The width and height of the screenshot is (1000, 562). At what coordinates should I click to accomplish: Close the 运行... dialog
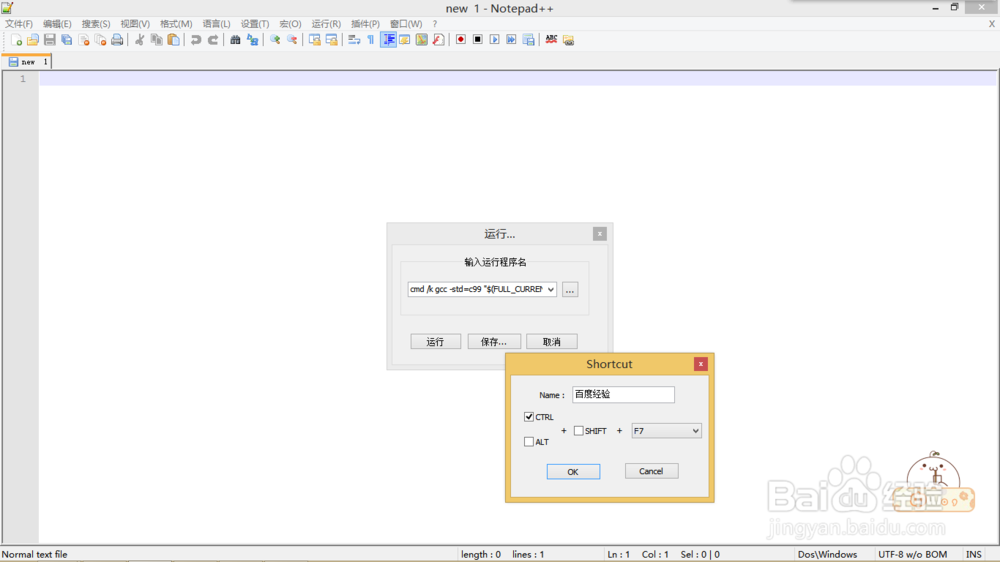[599, 234]
